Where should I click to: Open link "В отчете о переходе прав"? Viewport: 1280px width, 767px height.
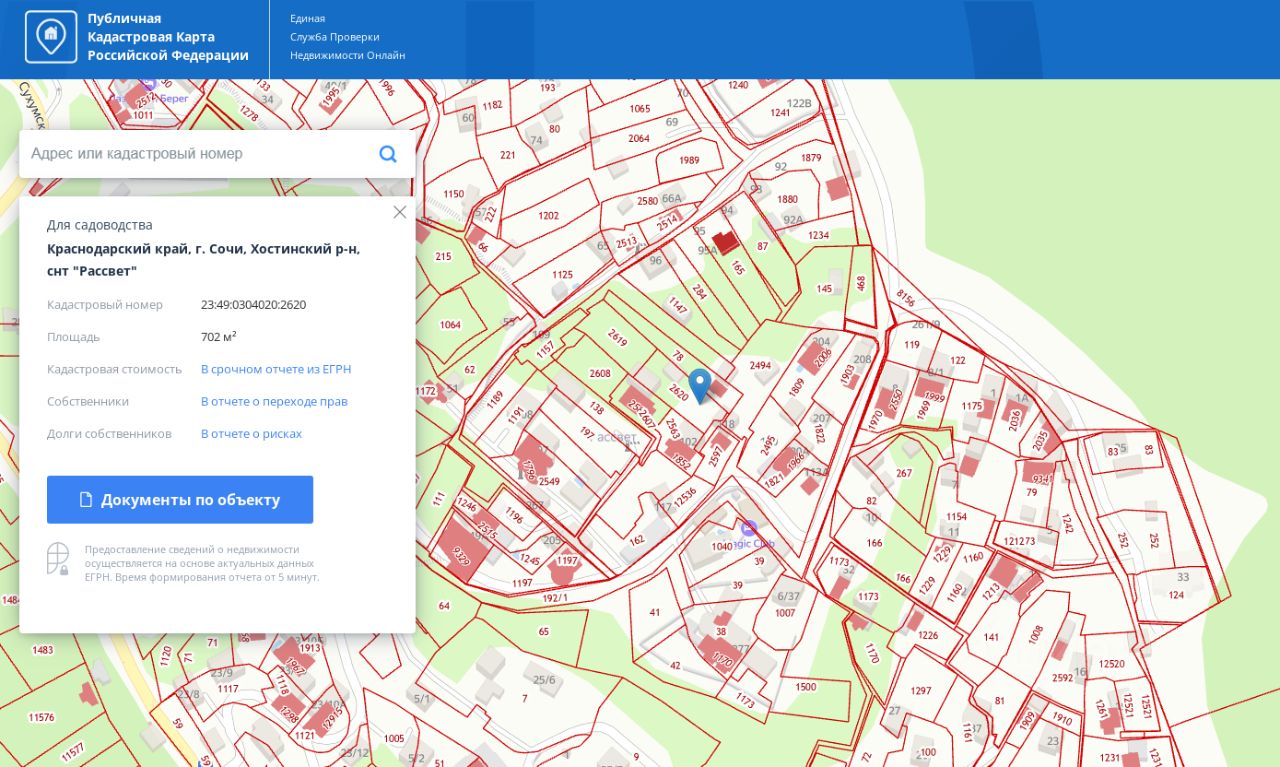(x=274, y=401)
